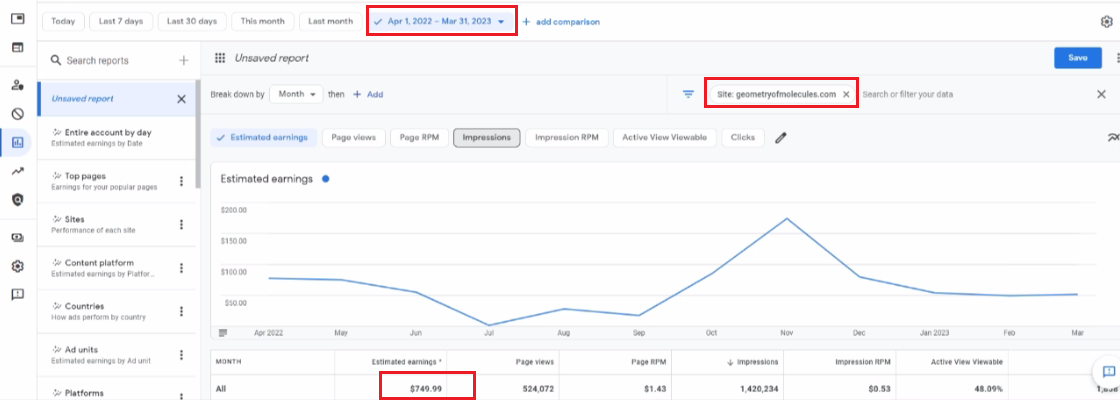The image size is (1120, 400).
Task: Click the Estimated earnings legend blue dot
Action: pyautogui.click(x=326, y=179)
